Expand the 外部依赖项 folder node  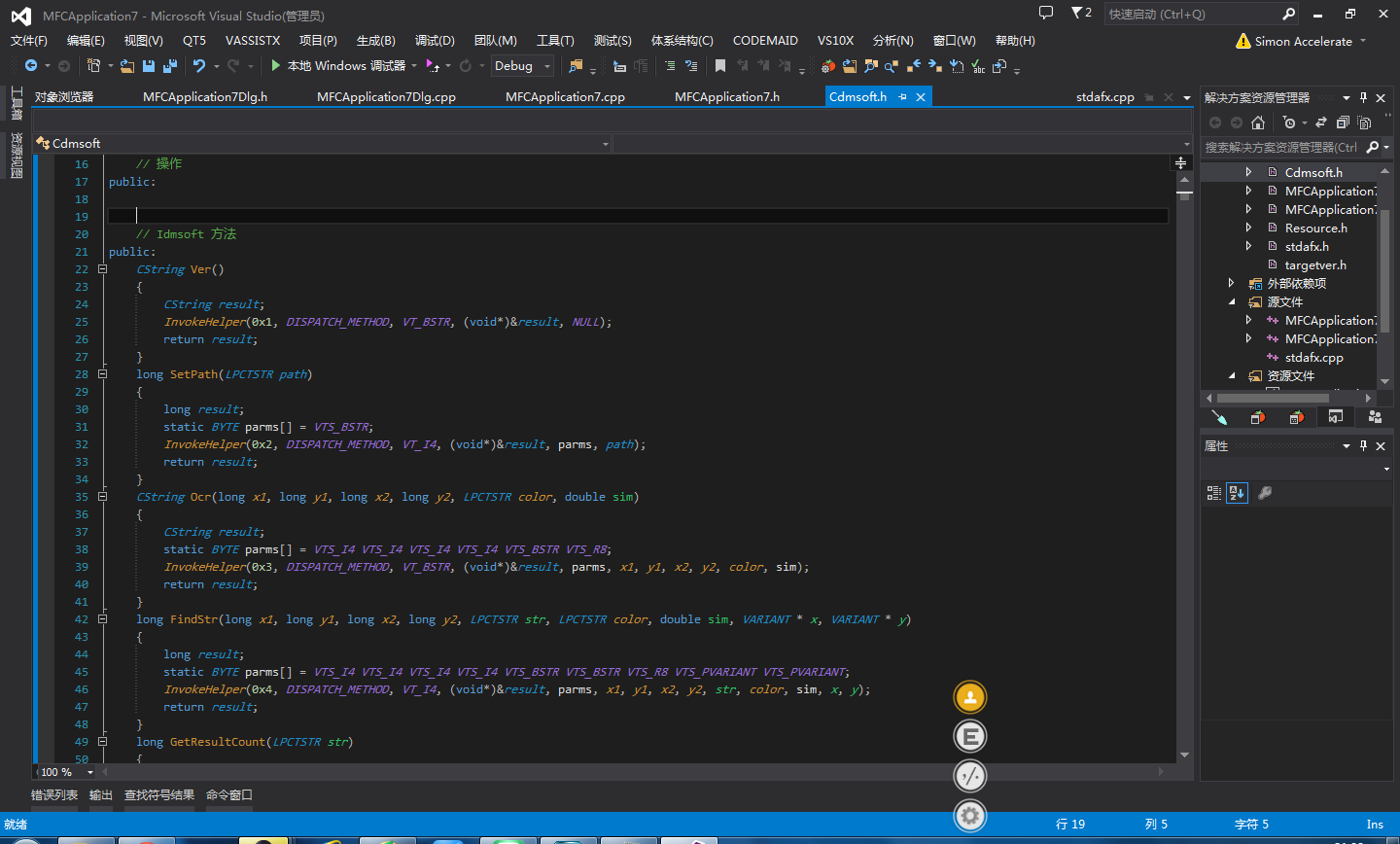tap(1232, 283)
